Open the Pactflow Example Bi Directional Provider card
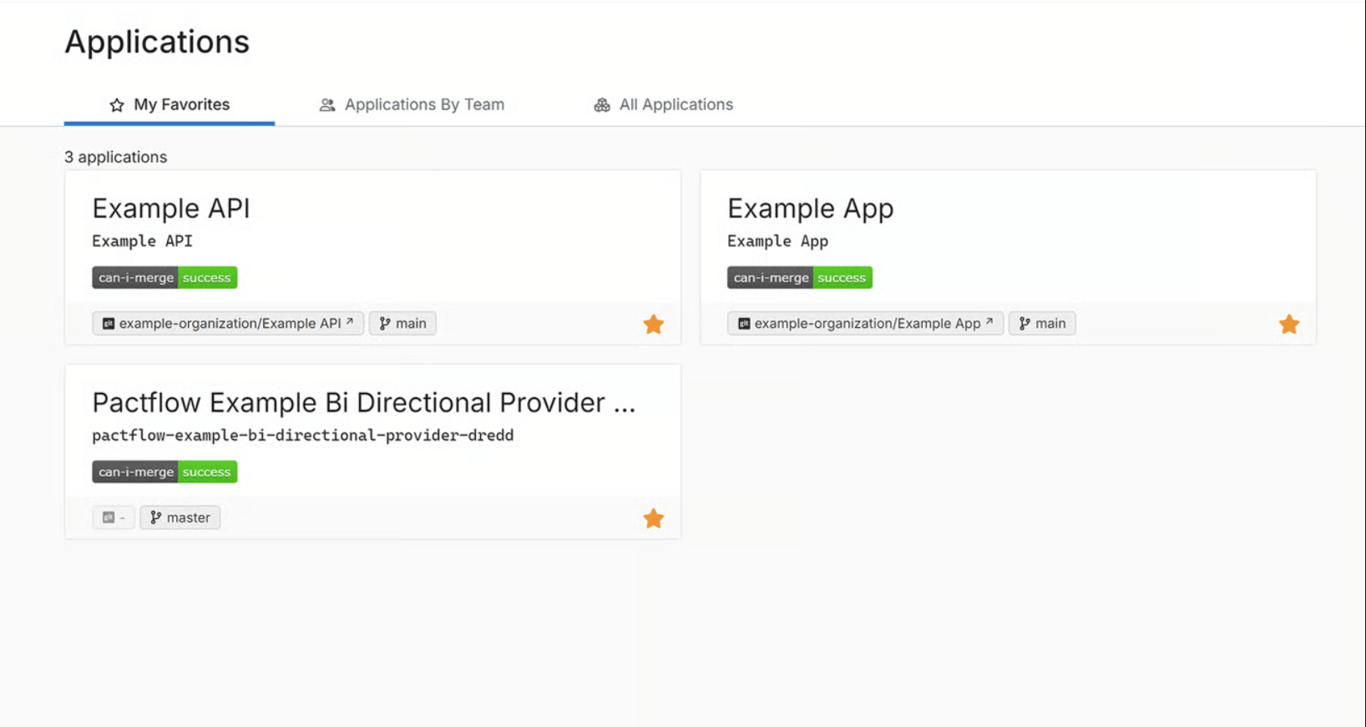 (363, 402)
